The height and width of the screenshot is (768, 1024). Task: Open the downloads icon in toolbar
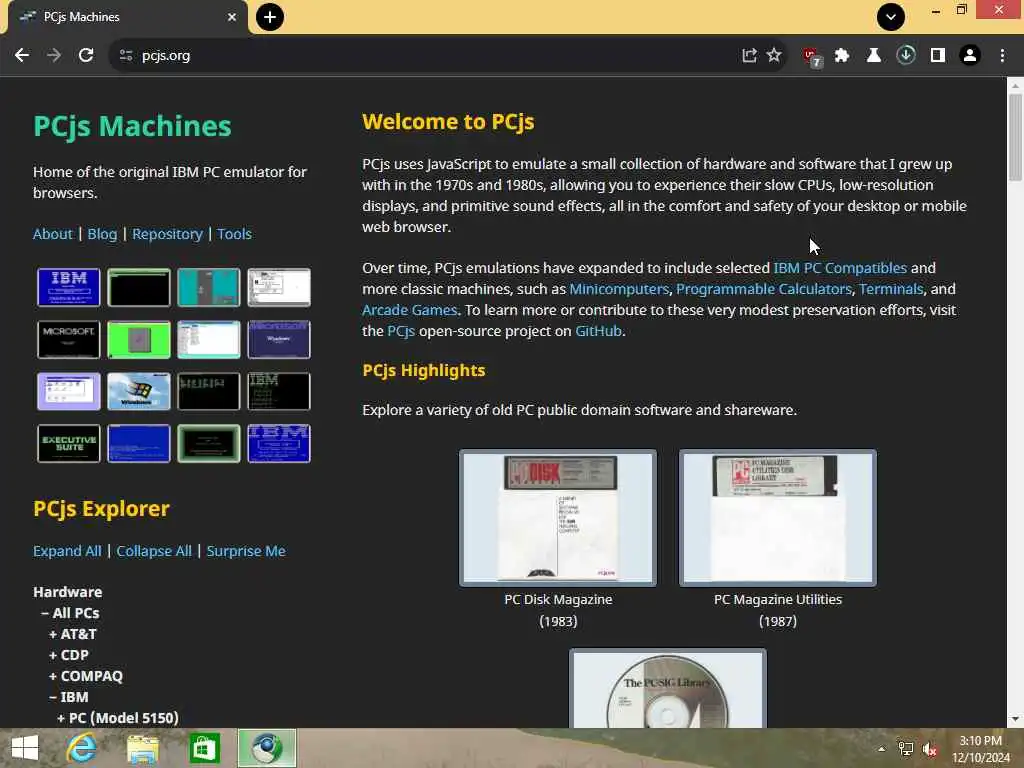click(x=906, y=56)
